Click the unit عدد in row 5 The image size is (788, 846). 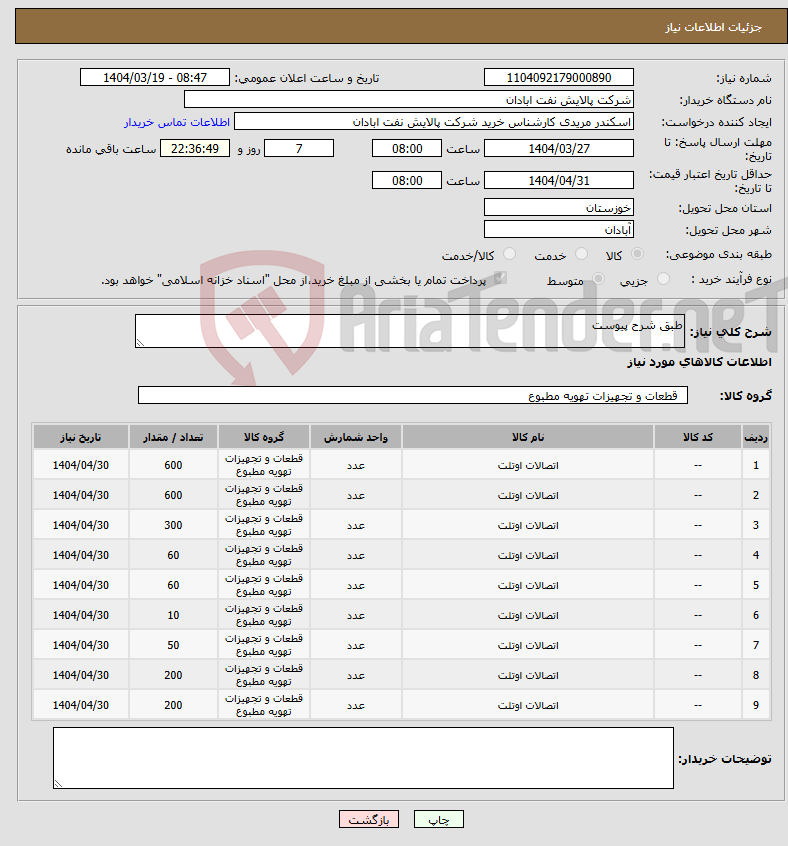tap(356, 586)
